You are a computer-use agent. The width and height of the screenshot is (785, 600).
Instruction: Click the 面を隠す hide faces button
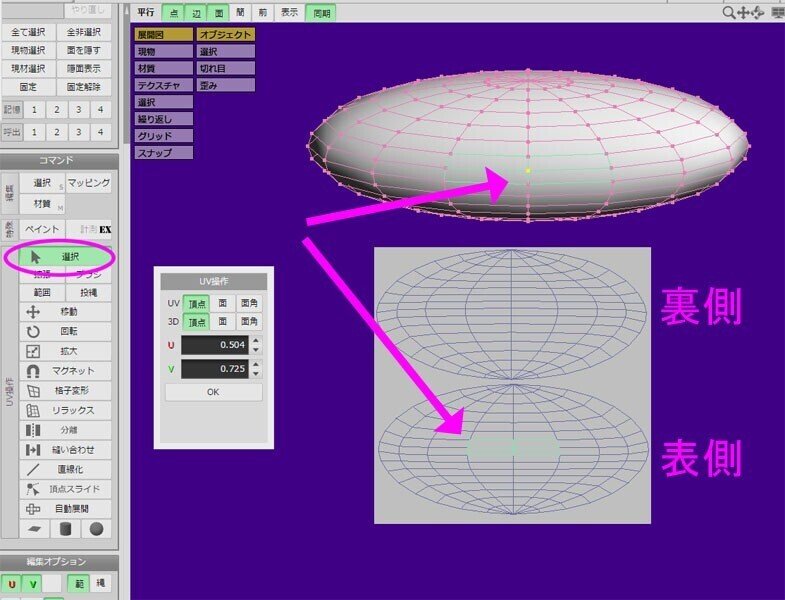(x=84, y=51)
